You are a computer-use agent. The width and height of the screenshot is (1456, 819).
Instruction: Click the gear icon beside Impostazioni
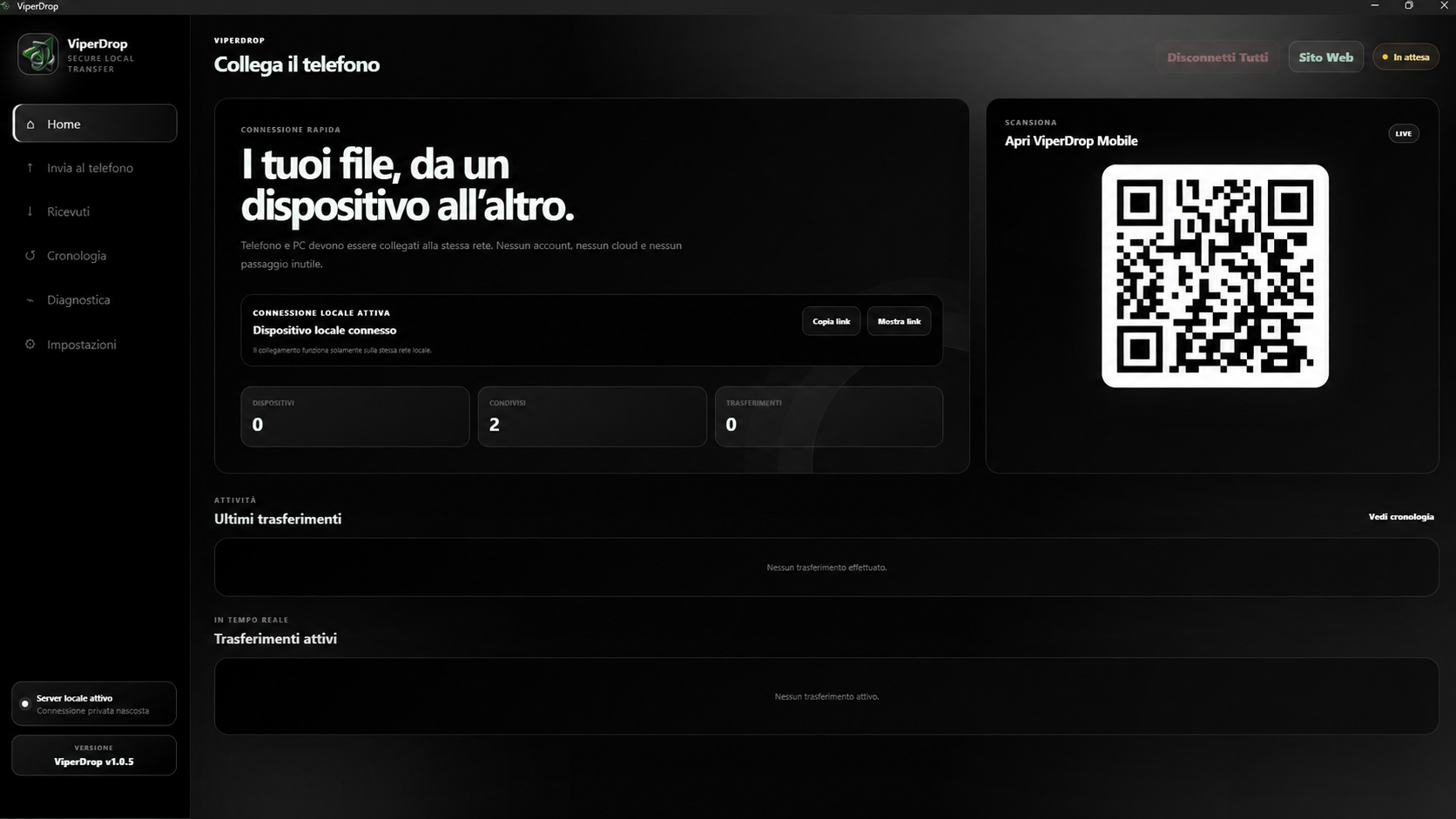pos(30,345)
